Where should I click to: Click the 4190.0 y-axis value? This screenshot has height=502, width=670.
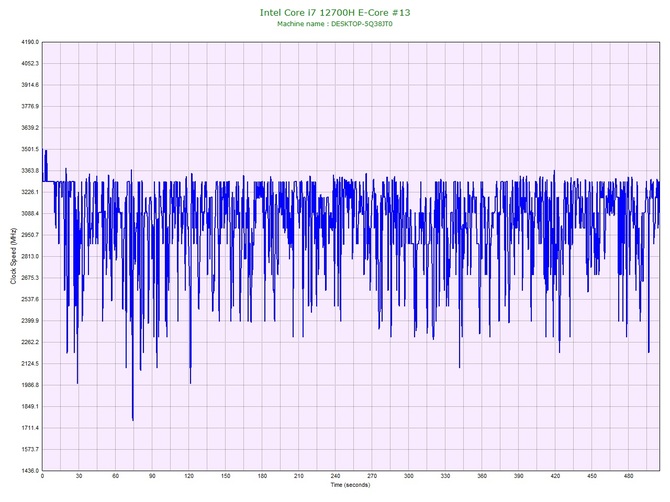[x=30, y=42]
